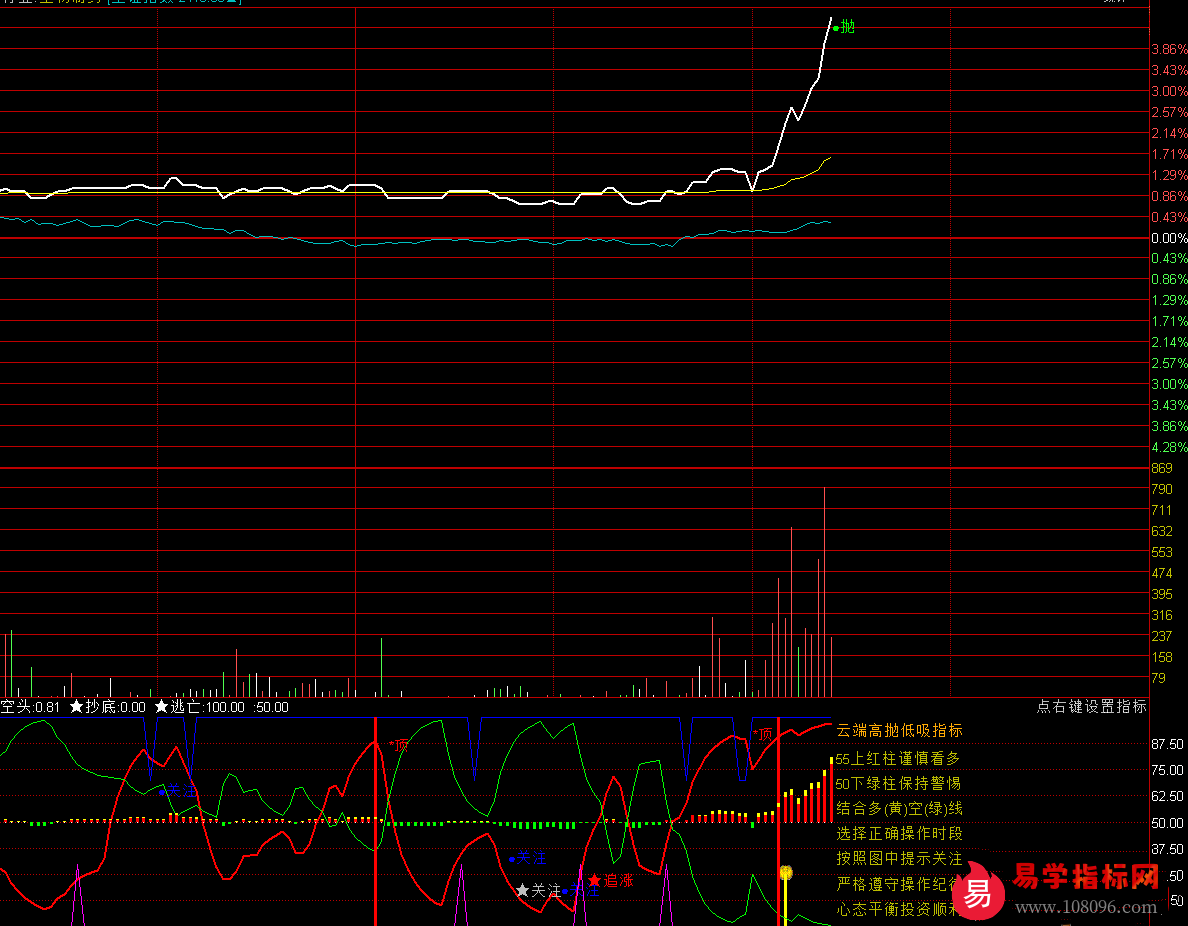Click the green 抛 sell marker
Screen dimensions: 1188x926
pyautogui.click(x=845, y=27)
